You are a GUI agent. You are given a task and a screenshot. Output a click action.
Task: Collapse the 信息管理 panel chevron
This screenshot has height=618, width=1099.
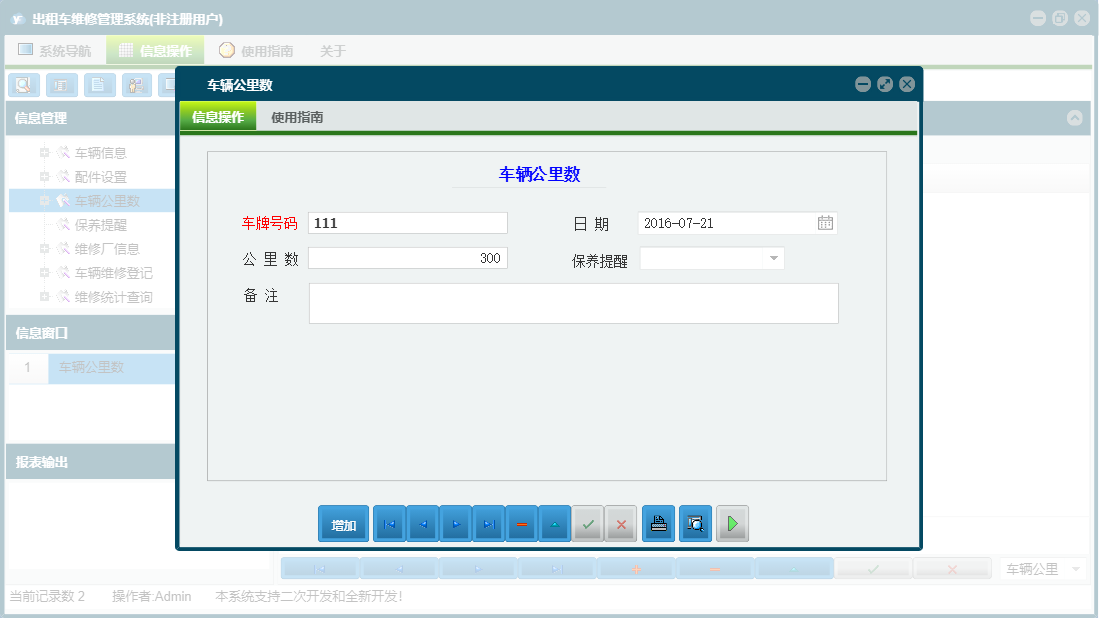[x=1075, y=118]
